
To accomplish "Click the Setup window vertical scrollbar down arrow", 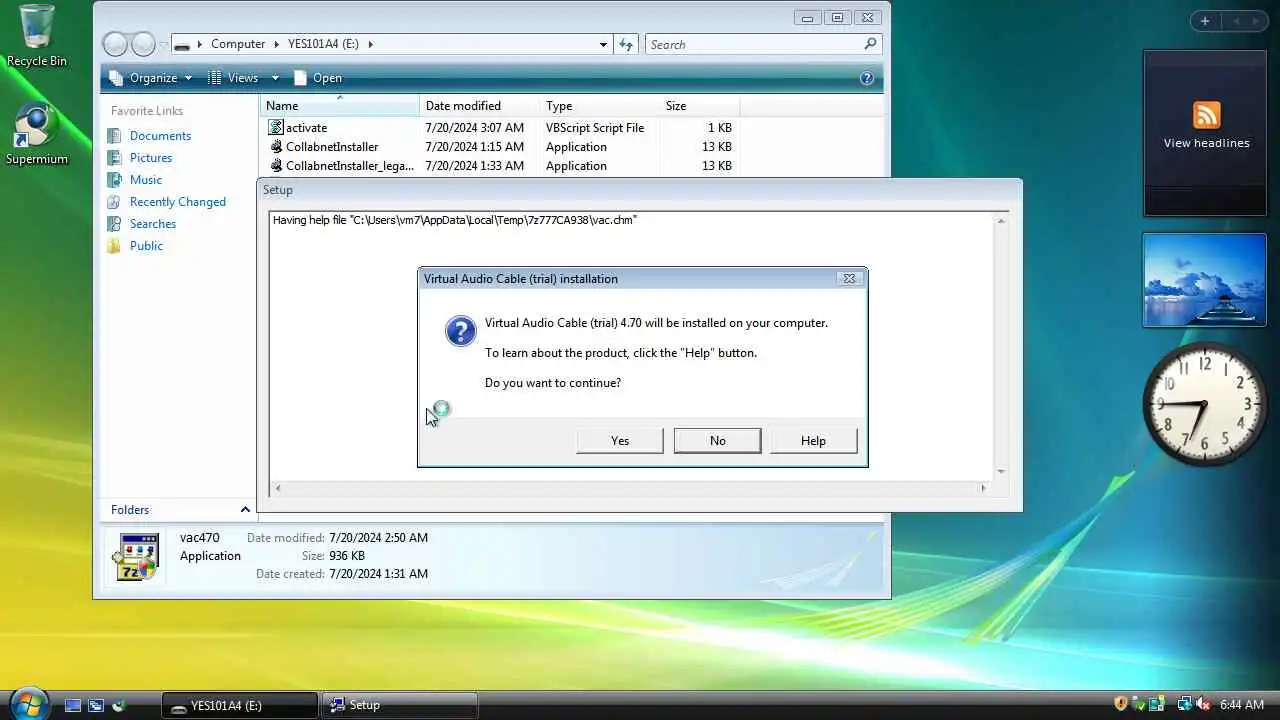I will click(x=1001, y=472).
